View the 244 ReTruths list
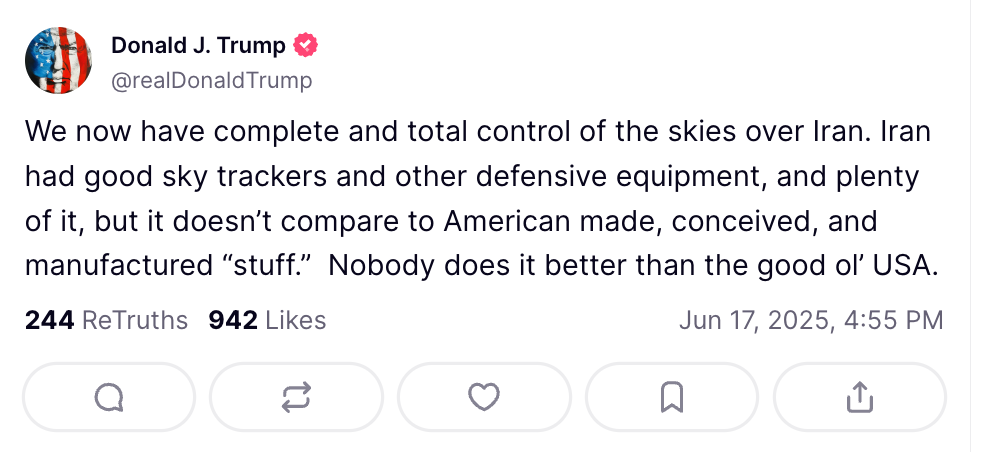This screenshot has height=452, width=1002. point(106,320)
